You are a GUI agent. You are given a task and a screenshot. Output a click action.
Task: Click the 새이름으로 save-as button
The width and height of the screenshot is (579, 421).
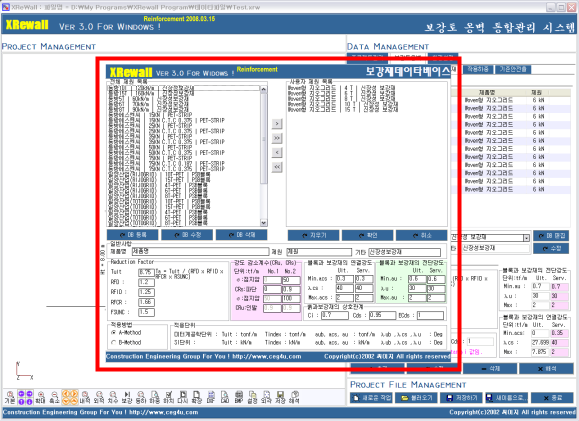[x=506, y=398]
